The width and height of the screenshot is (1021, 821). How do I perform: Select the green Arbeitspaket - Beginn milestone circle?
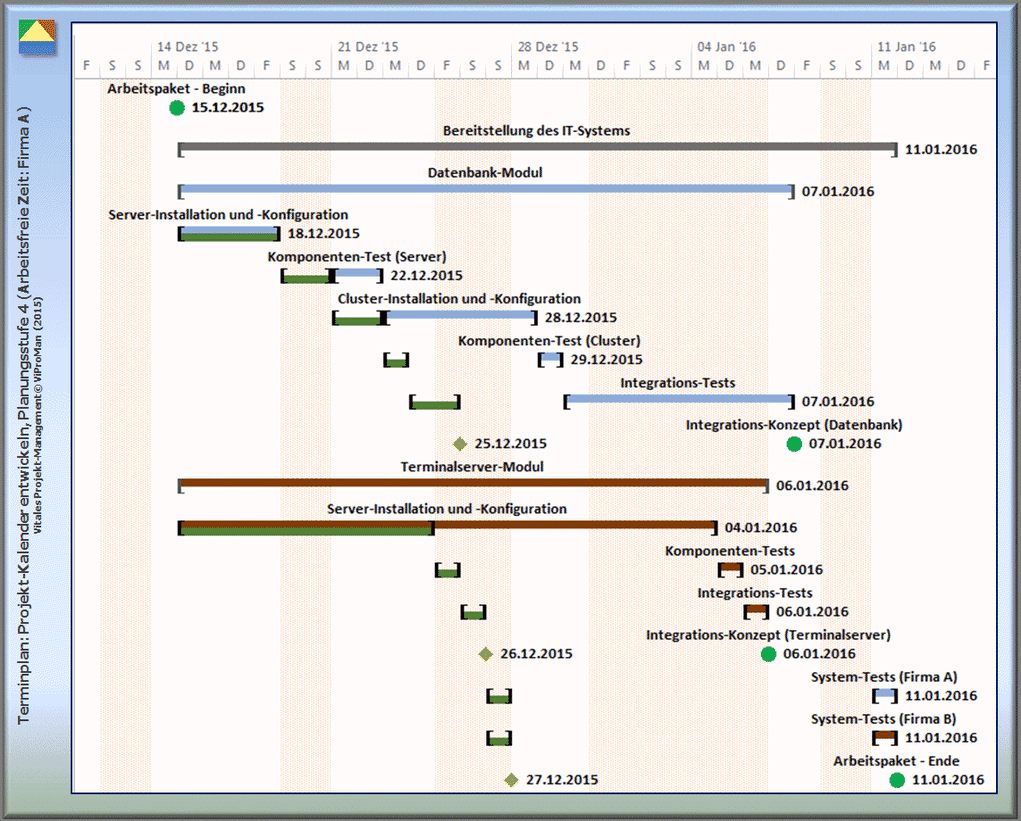click(177, 108)
